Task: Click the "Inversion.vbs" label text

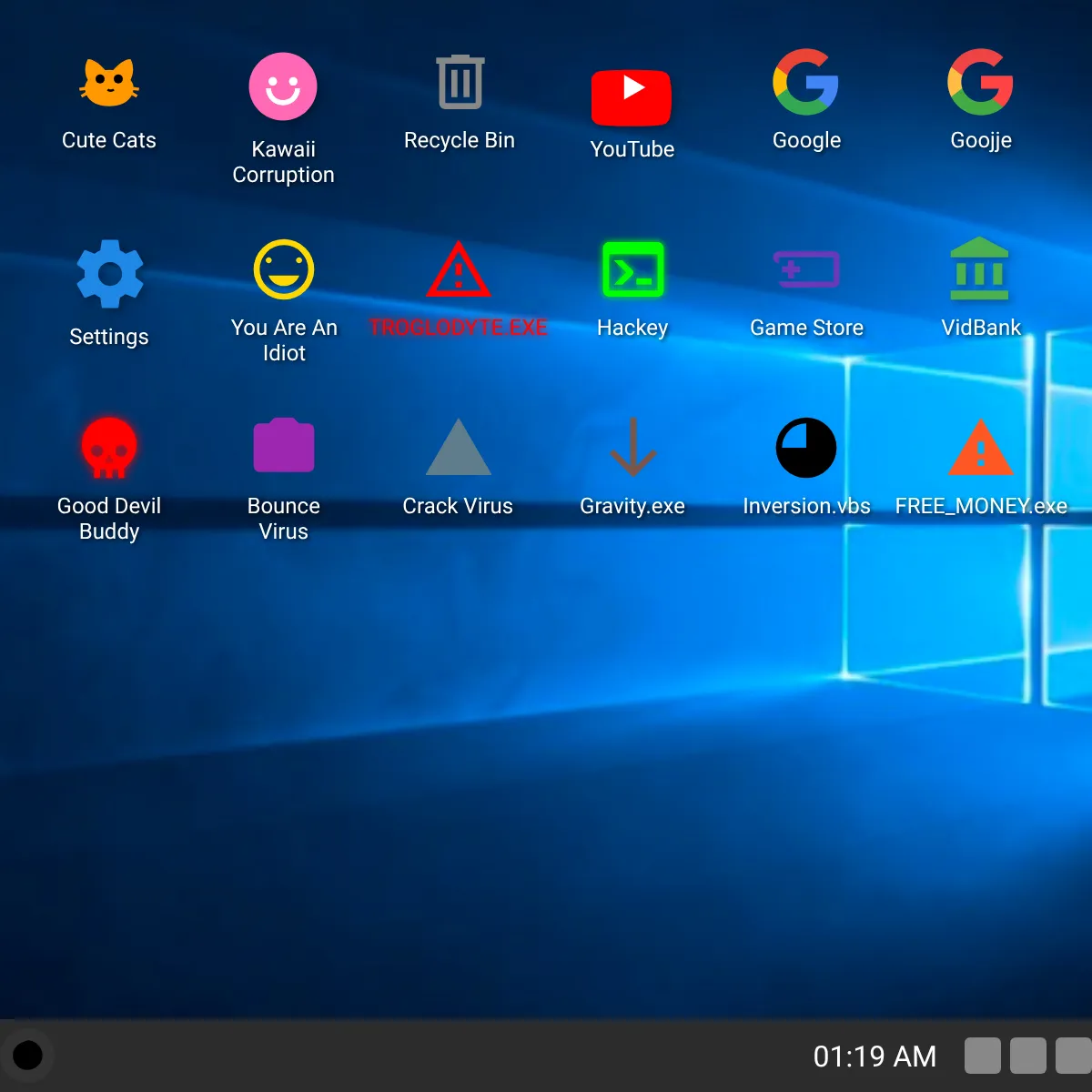Action: 806,506
